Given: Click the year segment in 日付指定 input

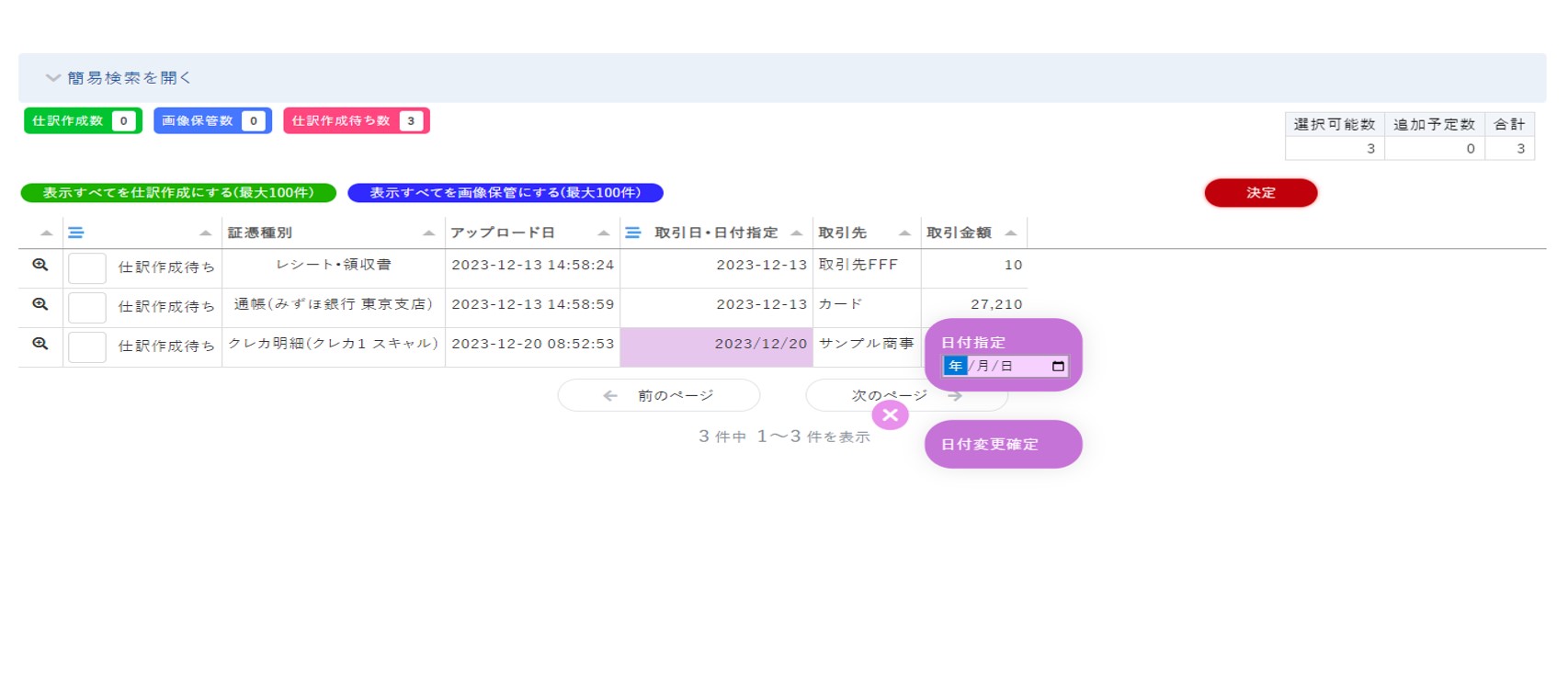Looking at the screenshot, I should point(955,366).
